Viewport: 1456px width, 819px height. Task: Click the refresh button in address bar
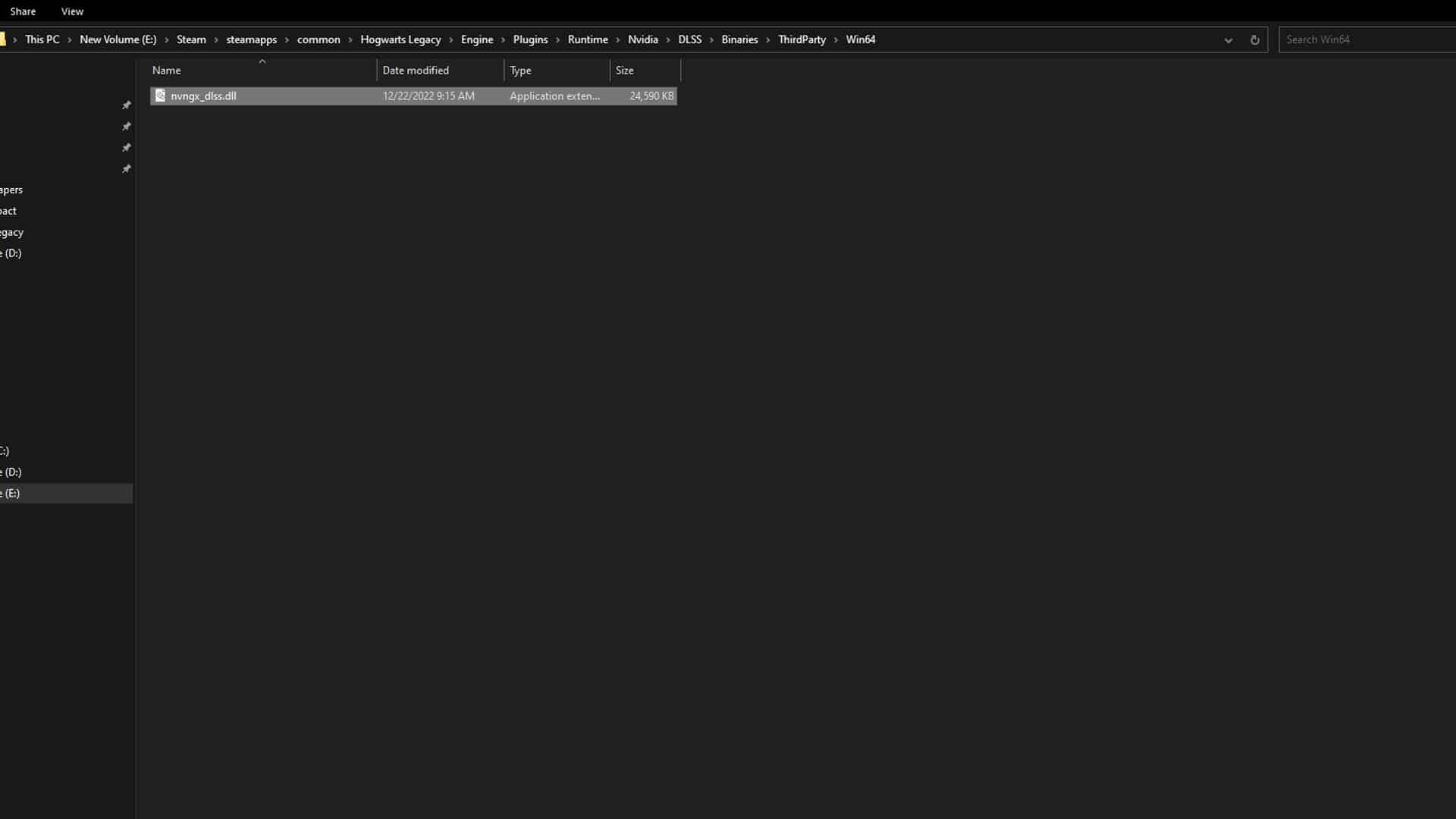[x=1254, y=40]
